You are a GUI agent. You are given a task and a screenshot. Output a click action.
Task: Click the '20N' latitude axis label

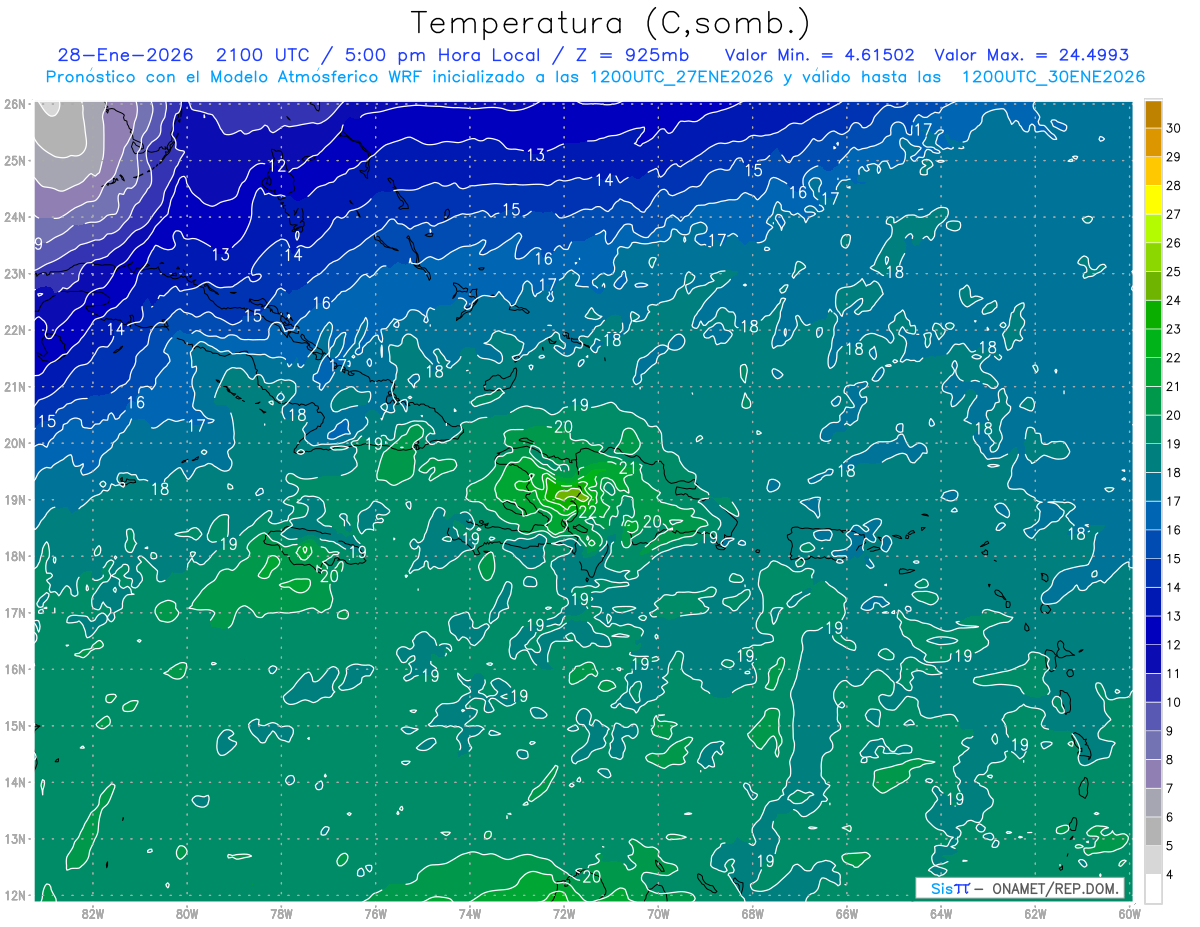coord(14,443)
